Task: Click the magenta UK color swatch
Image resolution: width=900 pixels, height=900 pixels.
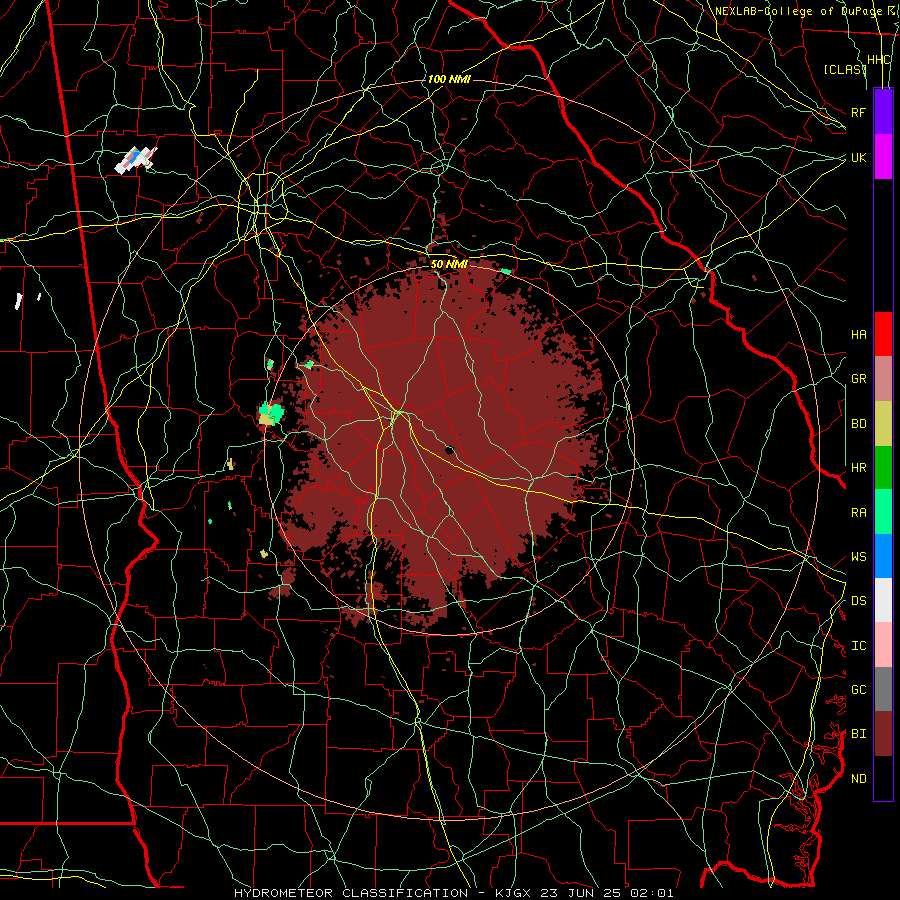Action: tap(883, 157)
